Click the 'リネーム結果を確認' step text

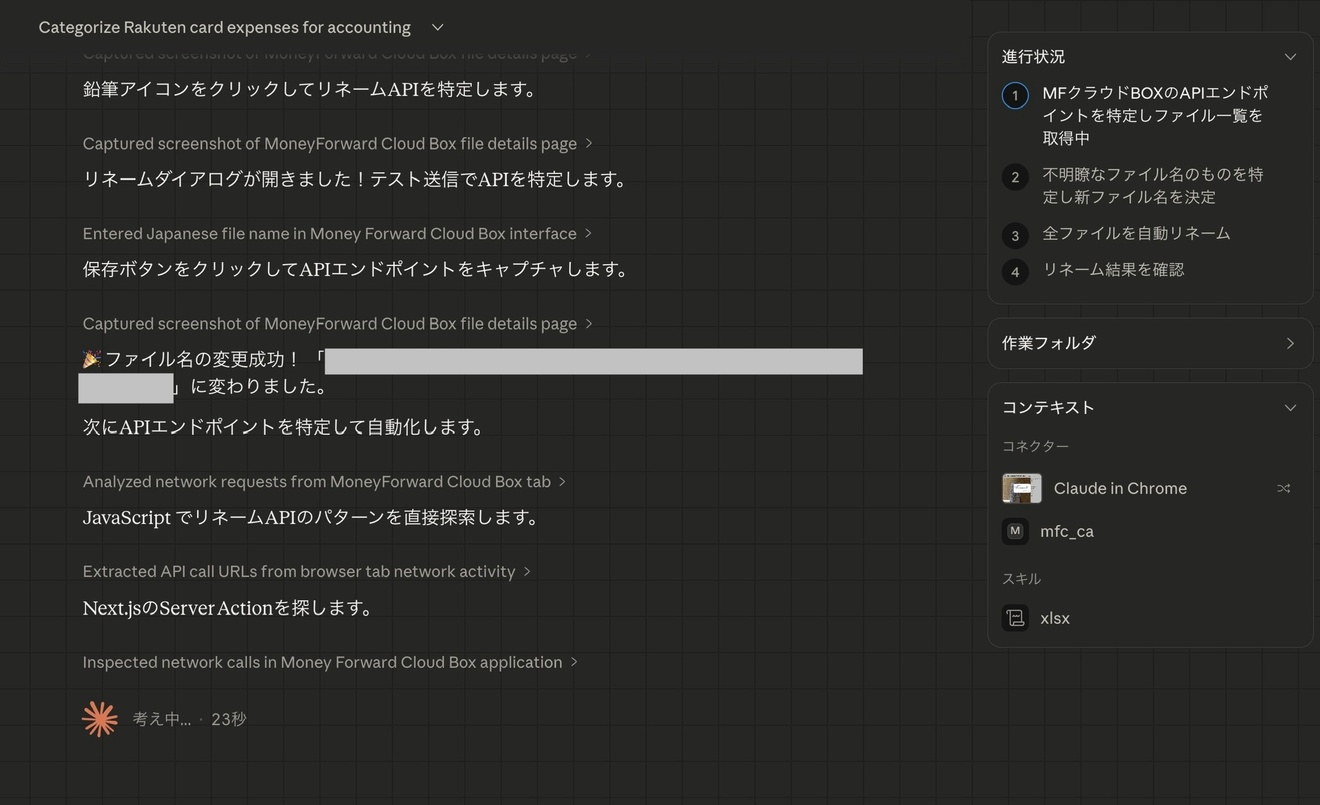click(x=1113, y=269)
